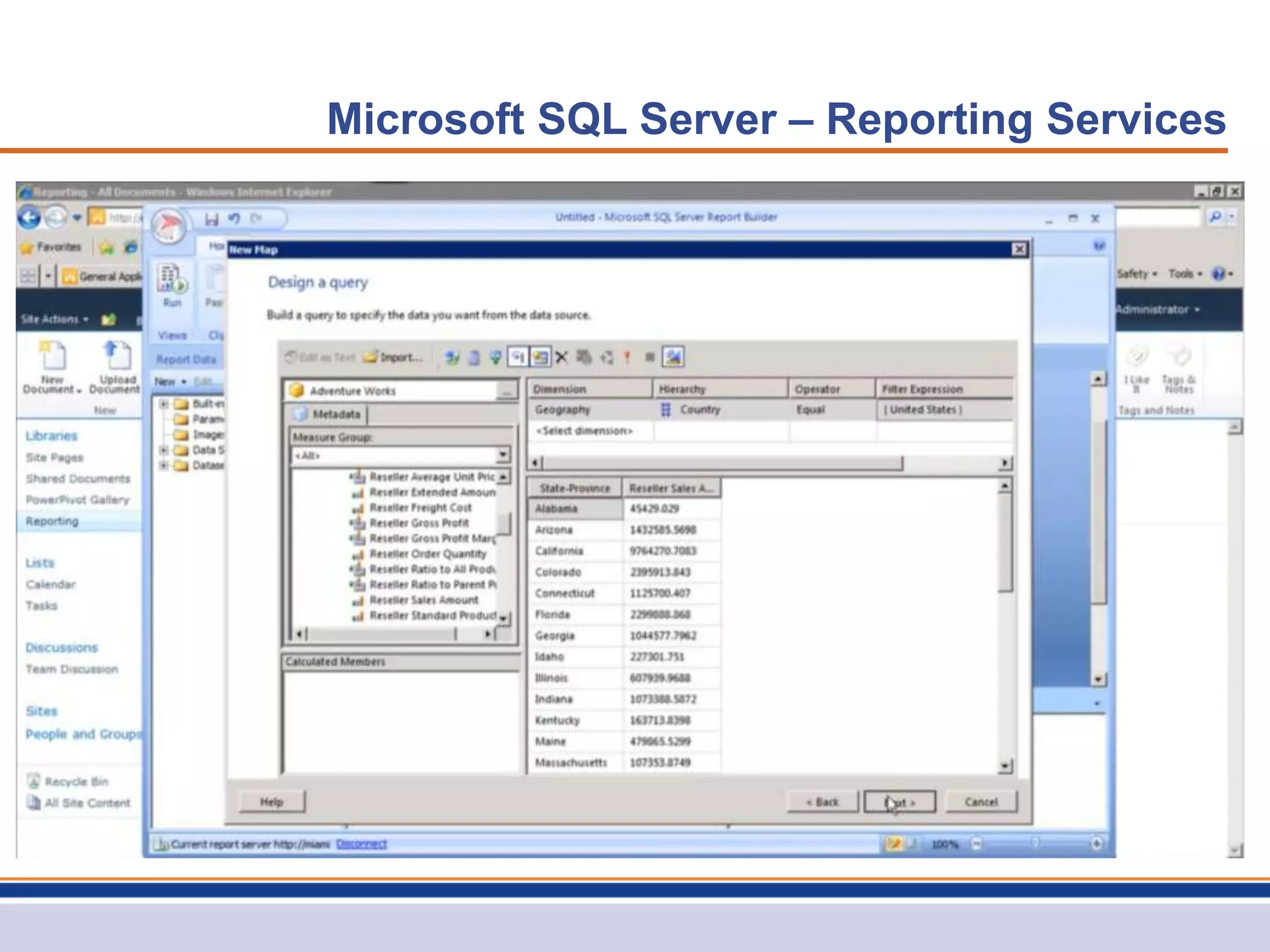Click the Geography dimension filter cell
The height and width of the screenshot is (952, 1270).
click(x=590, y=410)
